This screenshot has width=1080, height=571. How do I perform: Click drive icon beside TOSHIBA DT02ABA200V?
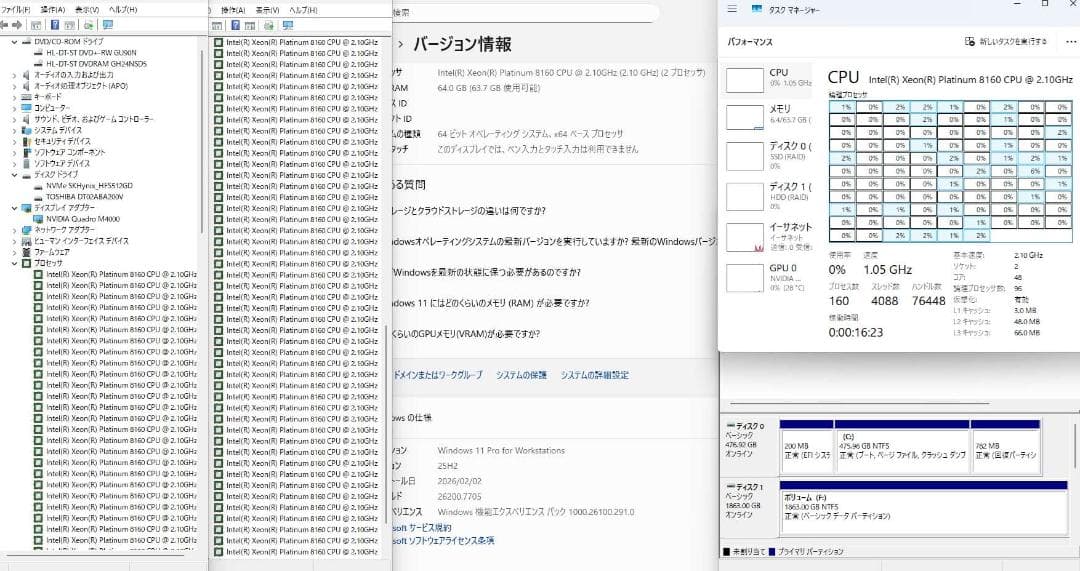39,197
